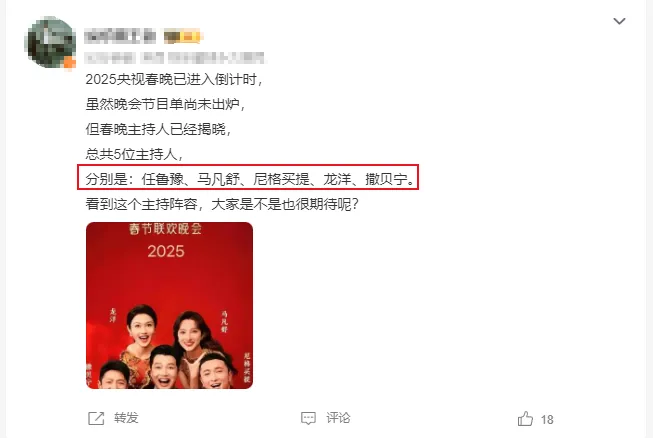
Task: Like the post with the thumbs-up icon
Action: pyautogui.click(x=525, y=418)
